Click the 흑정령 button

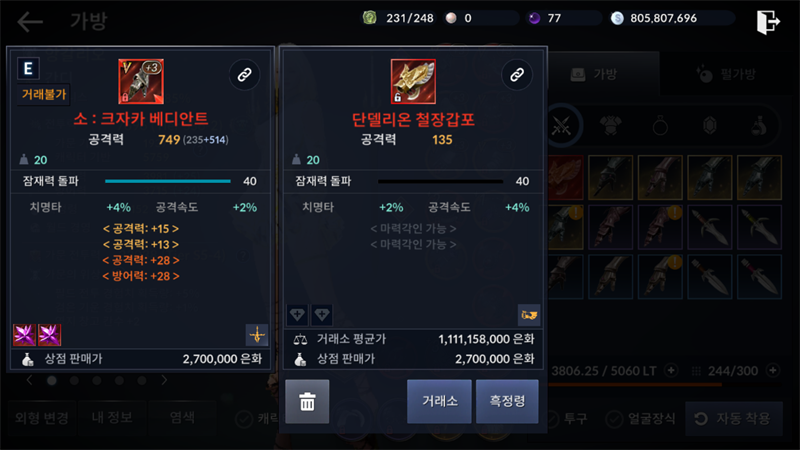pyautogui.click(x=507, y=402)
